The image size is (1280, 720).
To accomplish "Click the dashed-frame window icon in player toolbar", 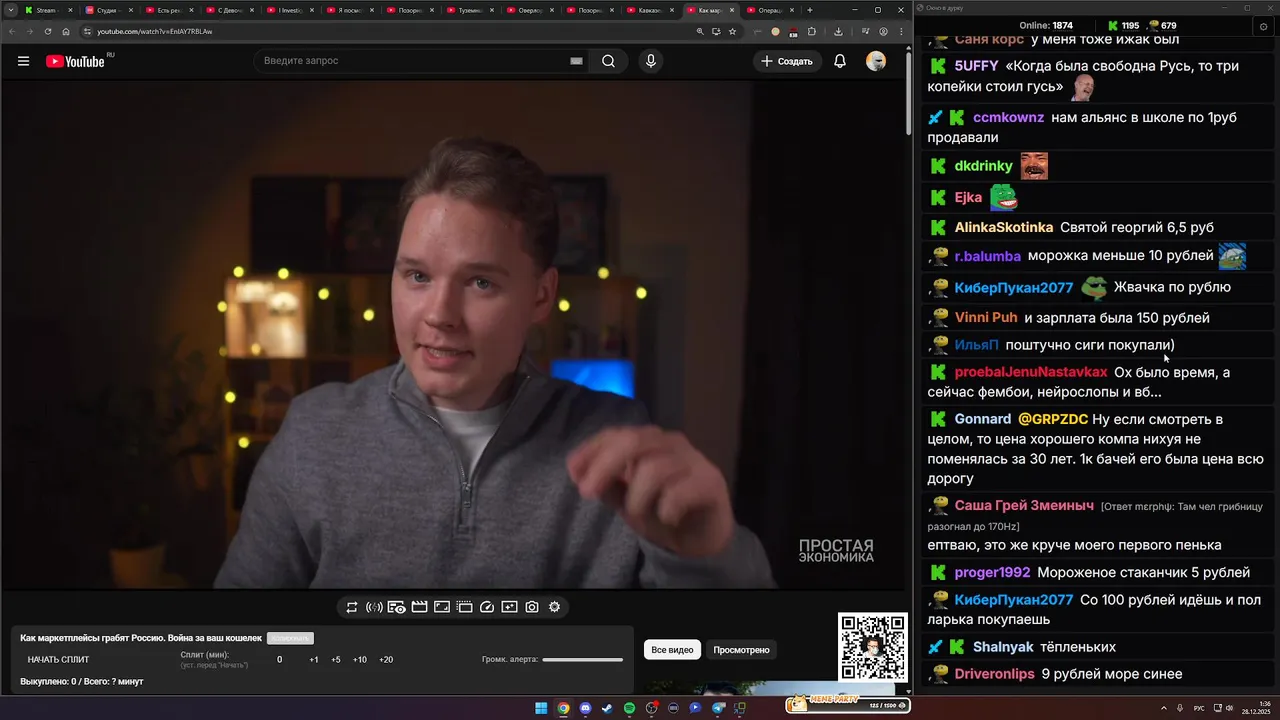I will click(464, 607).
